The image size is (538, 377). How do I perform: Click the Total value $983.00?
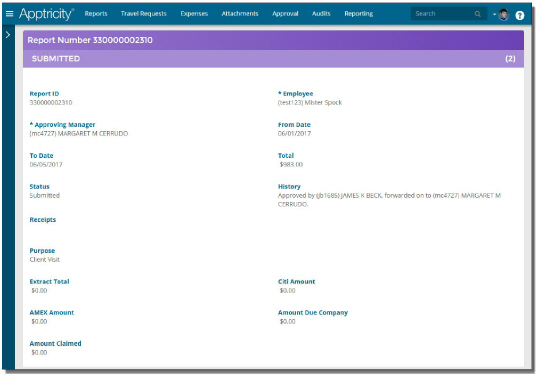pos(291,164)
